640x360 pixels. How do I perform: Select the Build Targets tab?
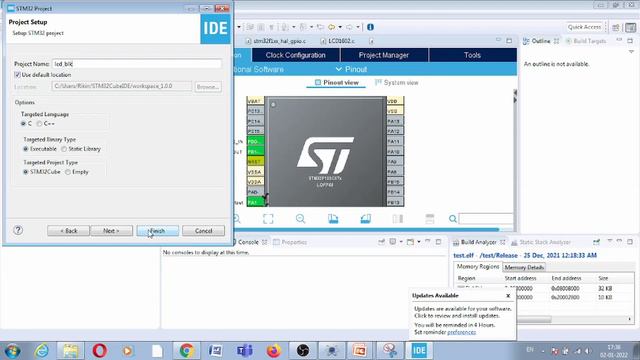pyautogui.click(x=586, y=41)
